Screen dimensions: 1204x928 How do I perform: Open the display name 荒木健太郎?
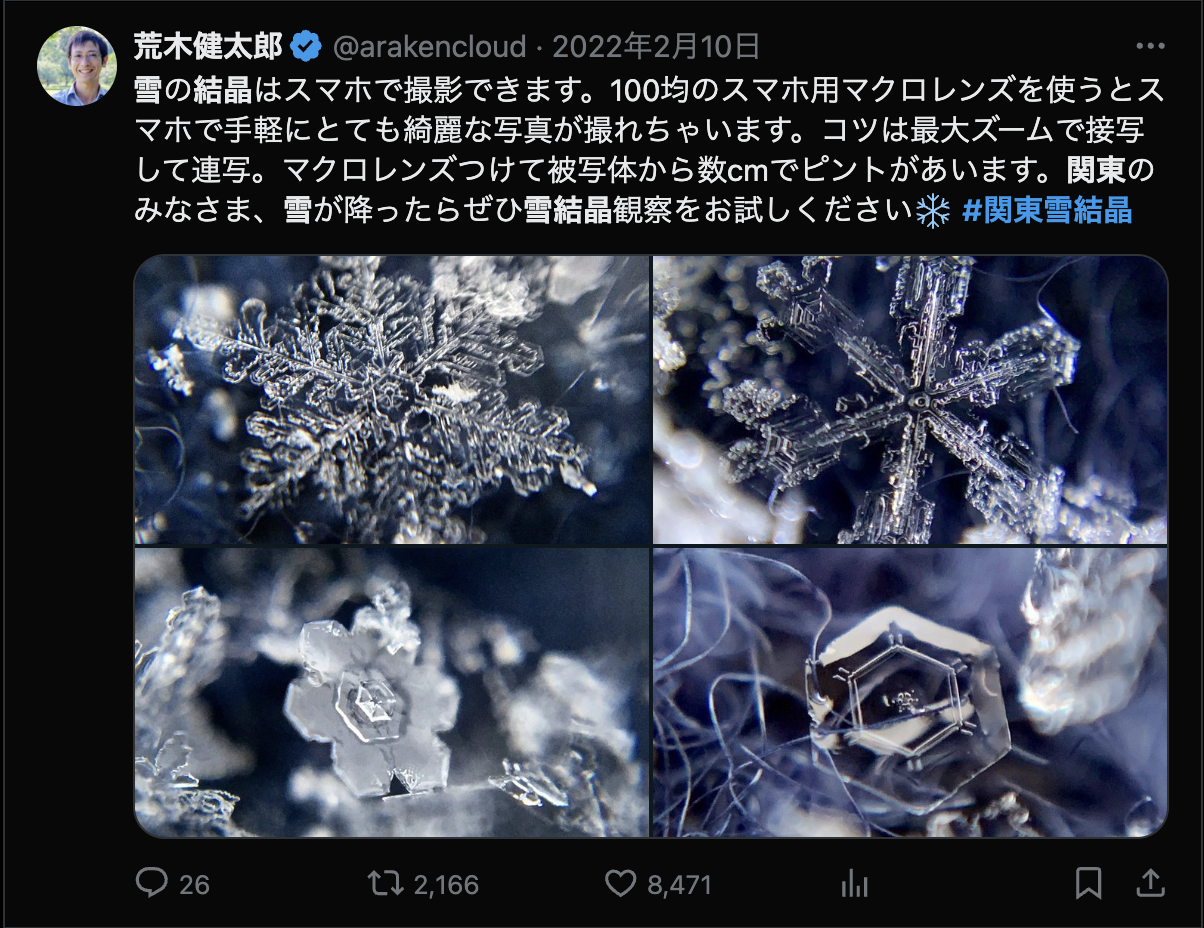tap(208, 46)
